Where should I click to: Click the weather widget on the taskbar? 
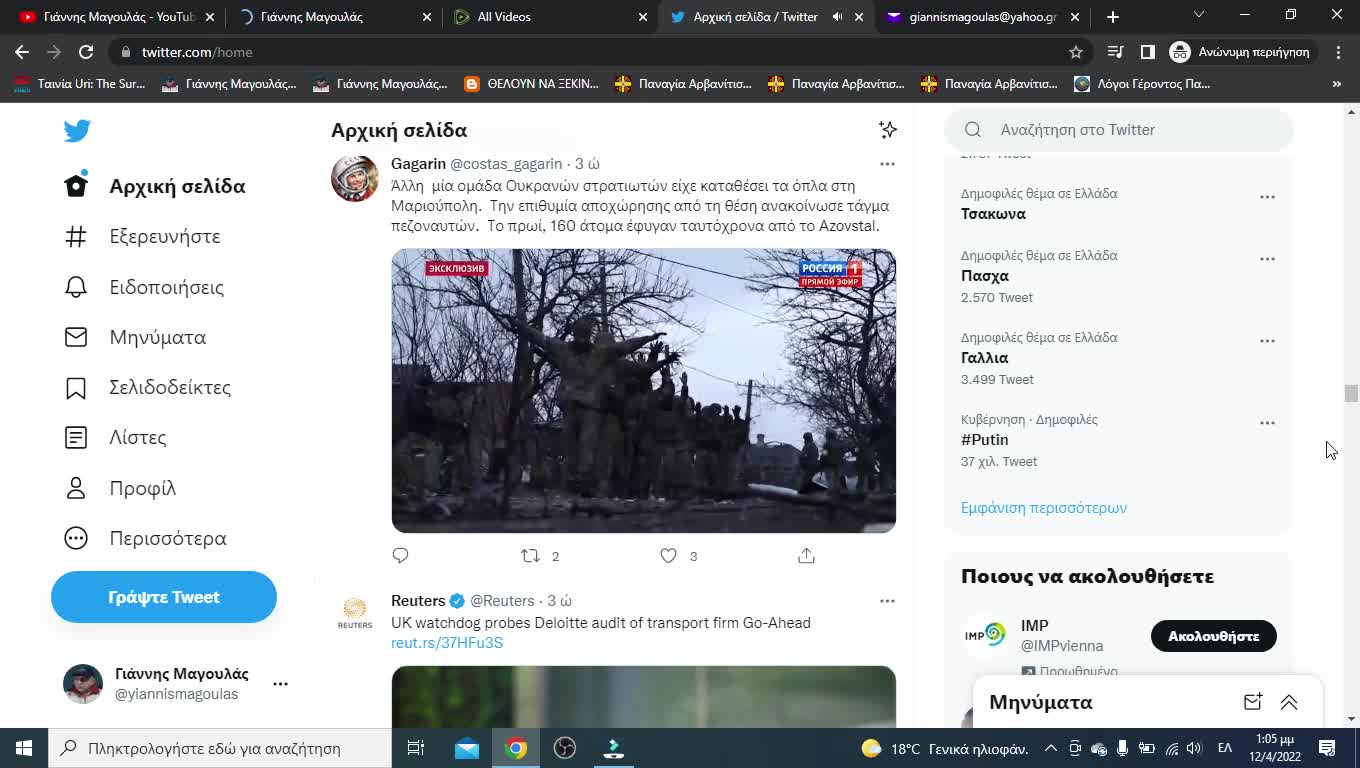944,748
